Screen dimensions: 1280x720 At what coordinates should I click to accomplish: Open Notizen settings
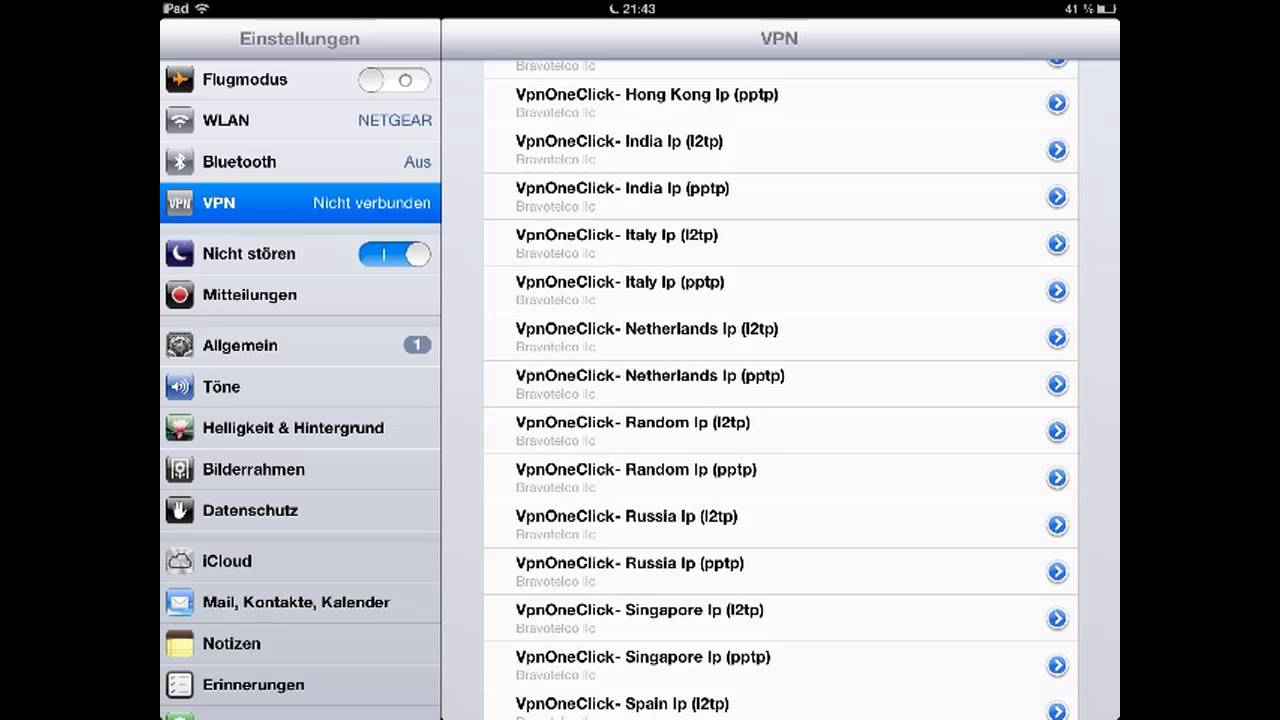pyautogui.click(x=300, y=644)
